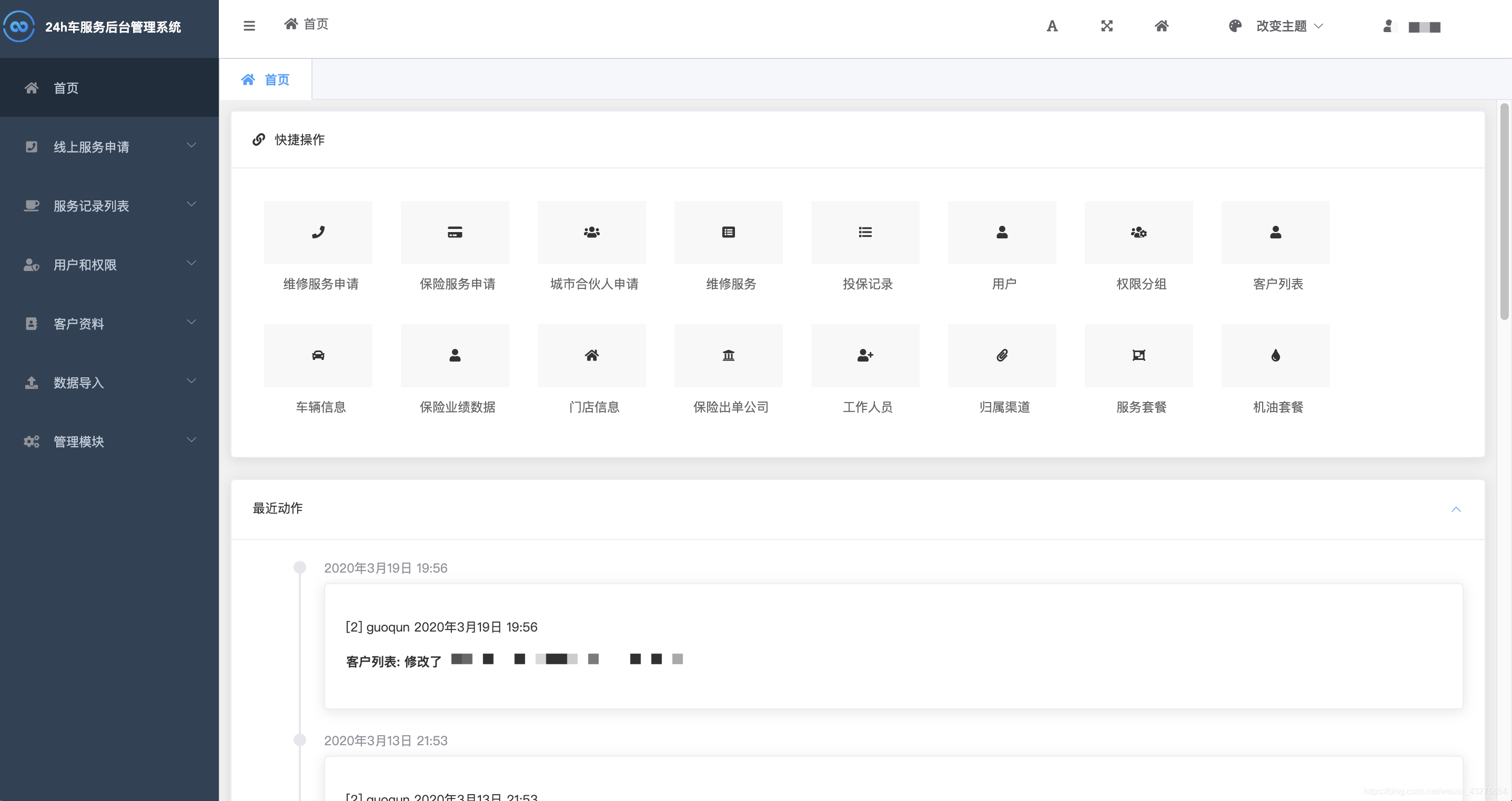Screen dimensions: 1512x801
Task: Collapse the 最近动作 panel with the chevron
Action: pos(1456,509)
